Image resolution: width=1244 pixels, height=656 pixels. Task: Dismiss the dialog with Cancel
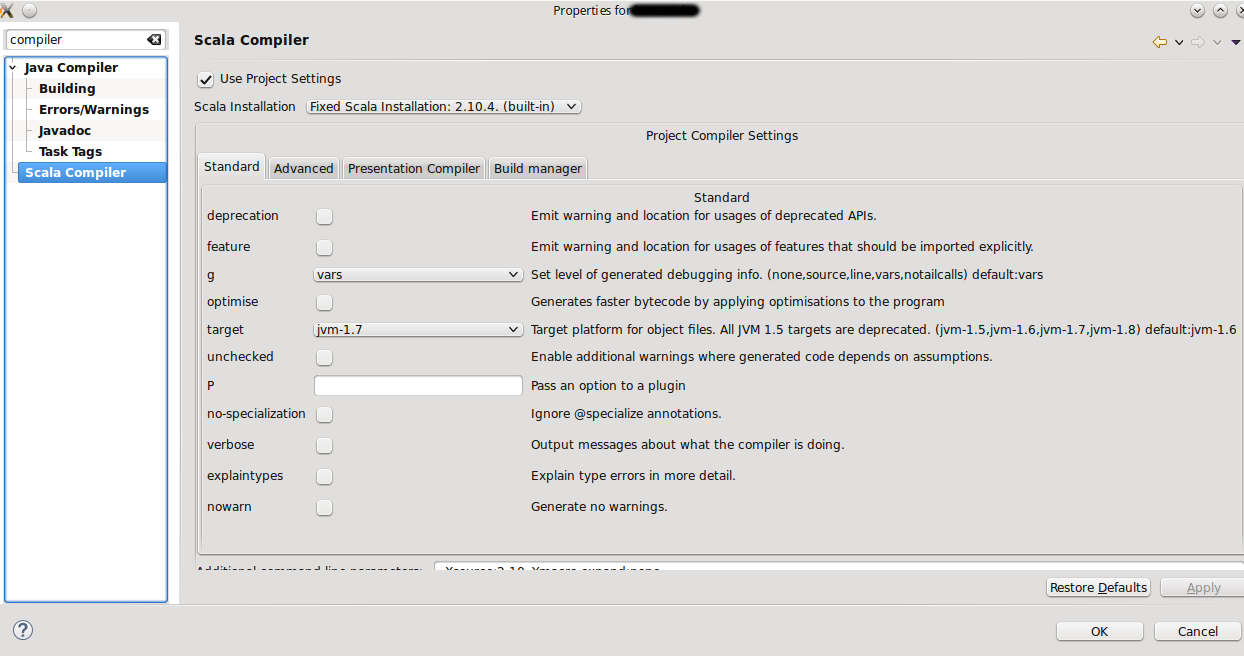(x=1198, y=631)
